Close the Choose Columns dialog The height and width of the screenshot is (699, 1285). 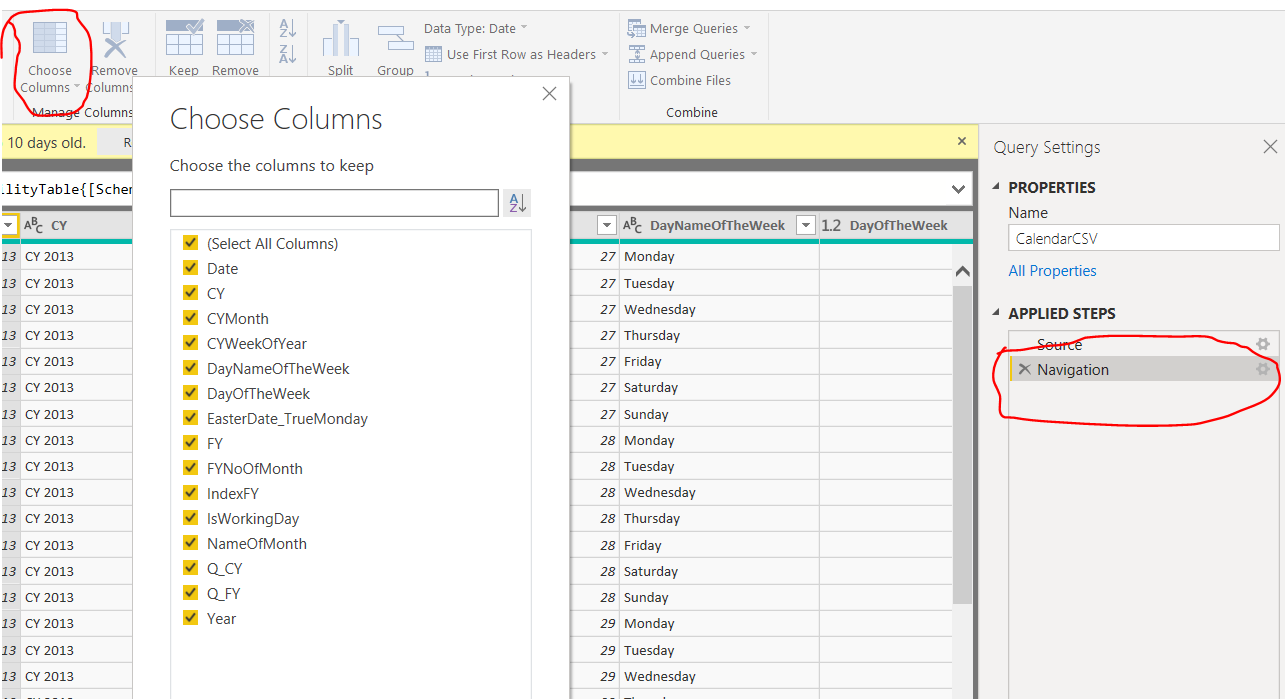(x=549, y=94)
